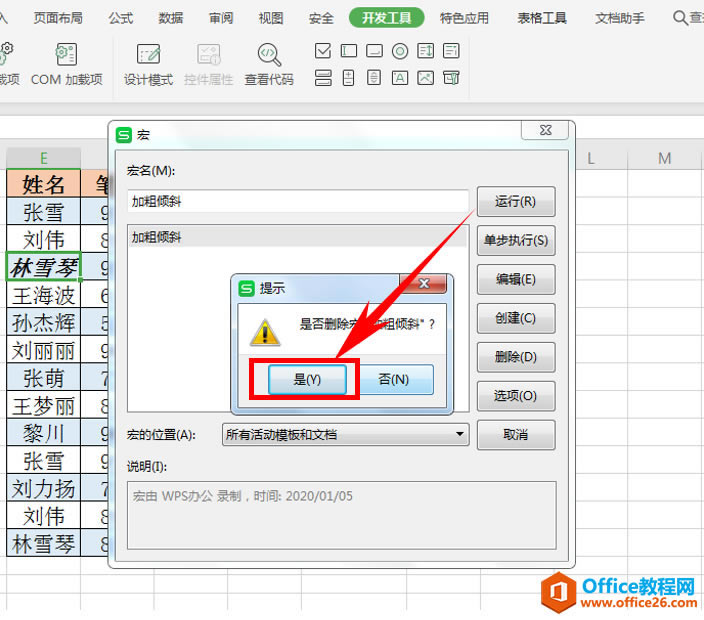Click 选项(O) button

[515, 396]
